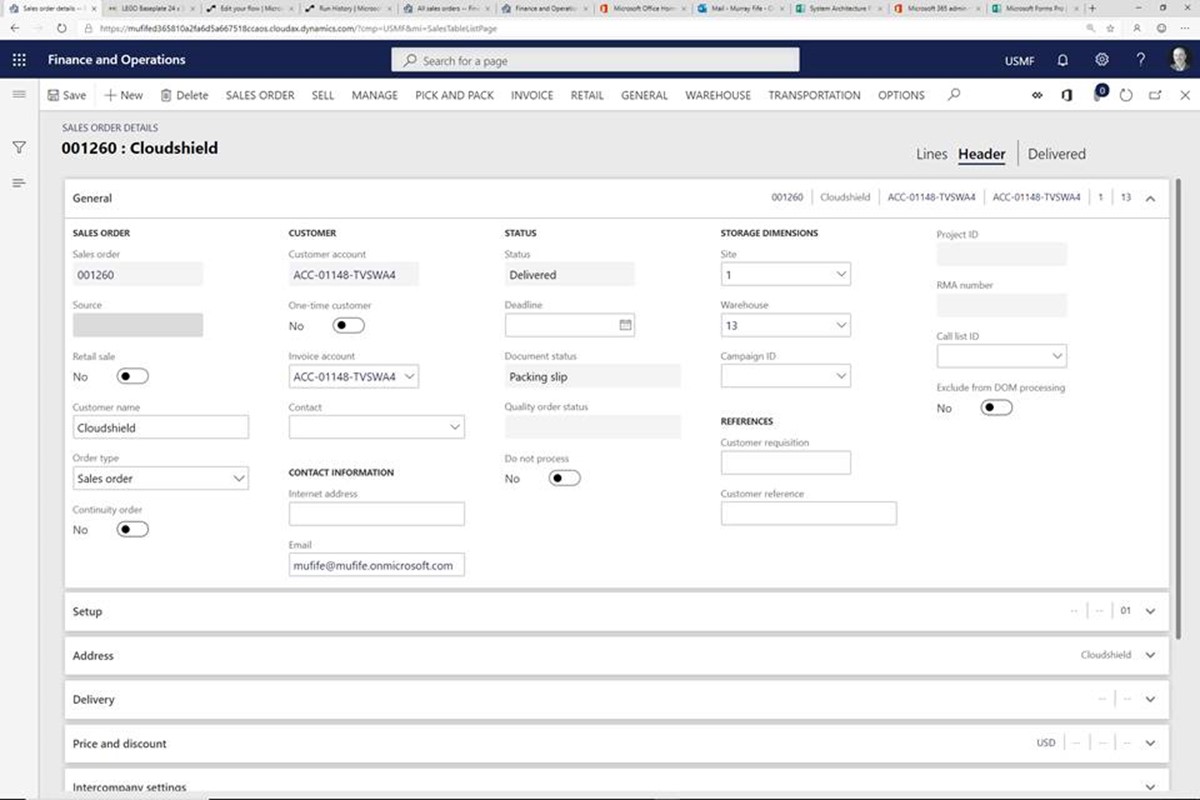Image resolution: width=1200 pixels, height=800 pixels.
Task: Enable the One-time customer toggle
Action: point(348,325)
